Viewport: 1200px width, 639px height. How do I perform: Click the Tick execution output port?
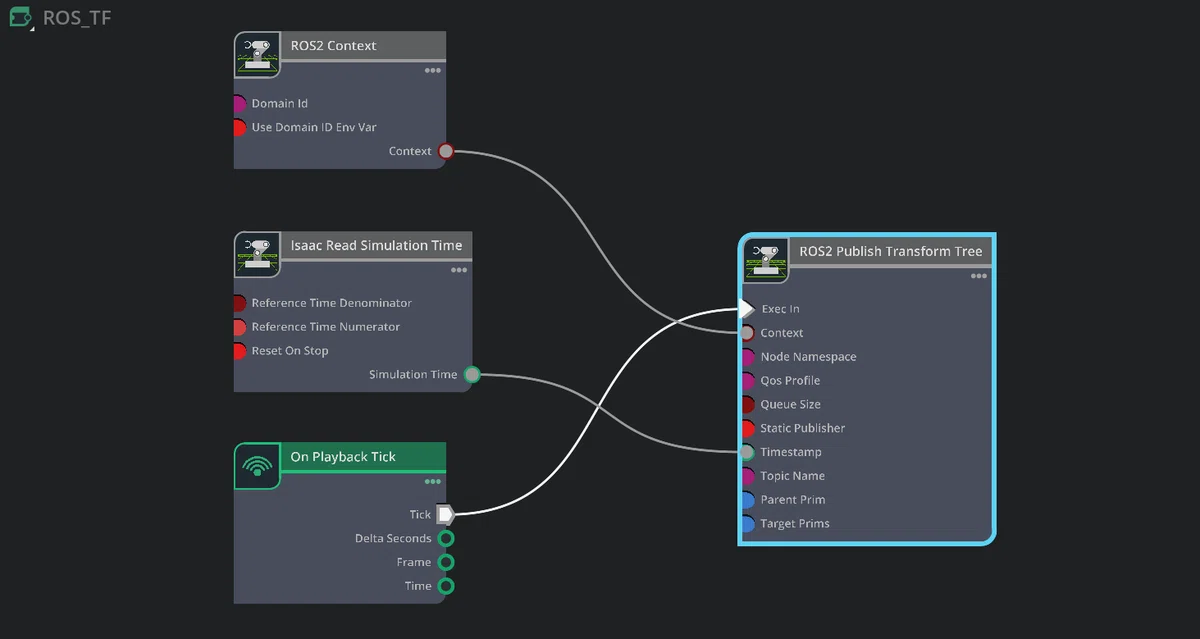click(446, 514)
